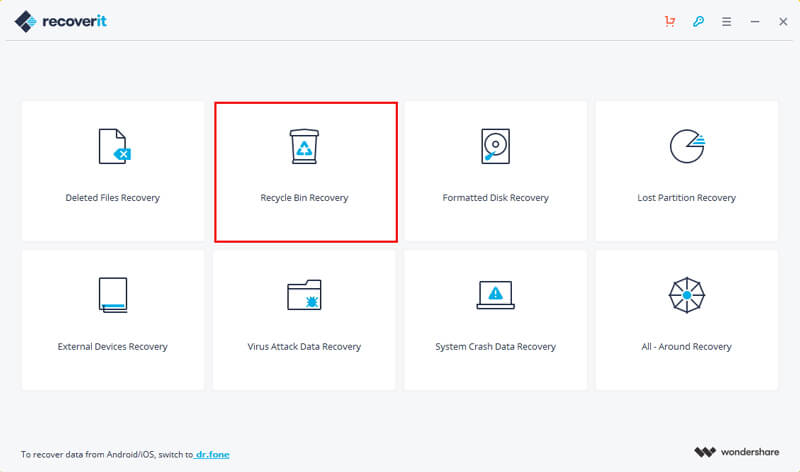
Task: Choose the Virus Attack Data Recovery label
Action: click(304, 346)
